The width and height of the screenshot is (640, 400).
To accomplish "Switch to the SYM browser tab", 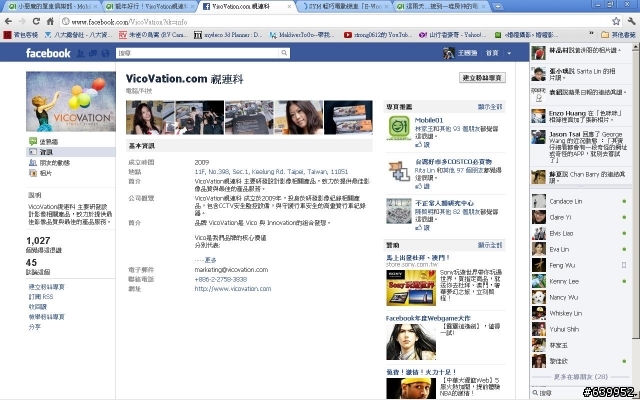I will click(344, 7).
